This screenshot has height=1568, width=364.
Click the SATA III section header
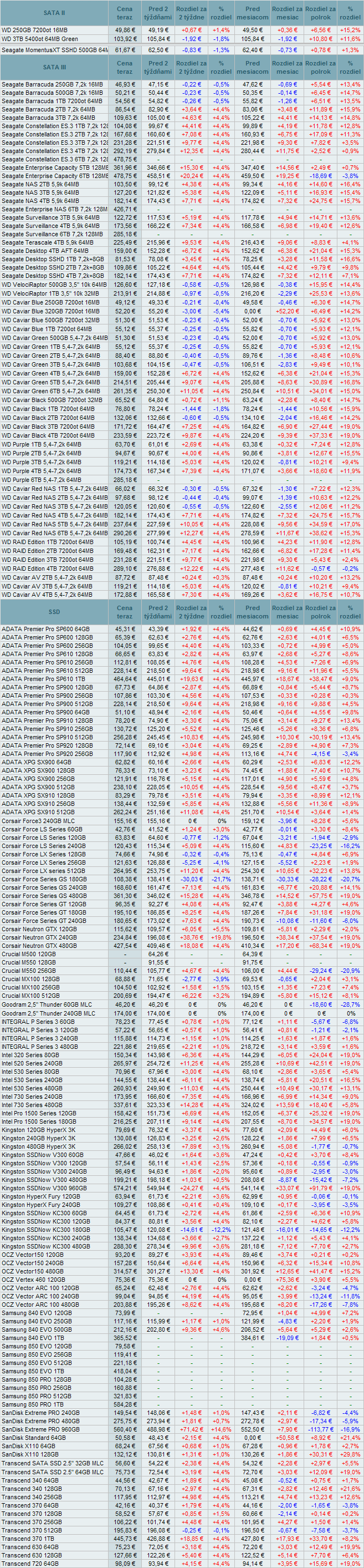click(x=55, y=67)
